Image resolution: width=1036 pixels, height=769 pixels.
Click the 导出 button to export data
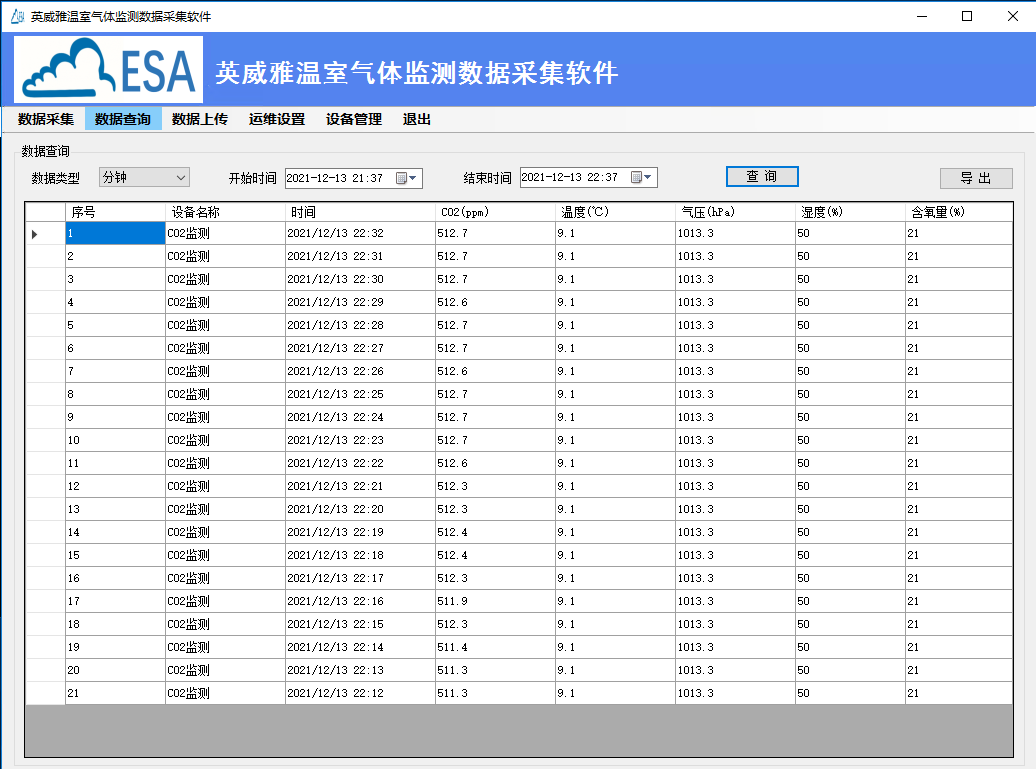pyautogui.click(x=976, y=177)
